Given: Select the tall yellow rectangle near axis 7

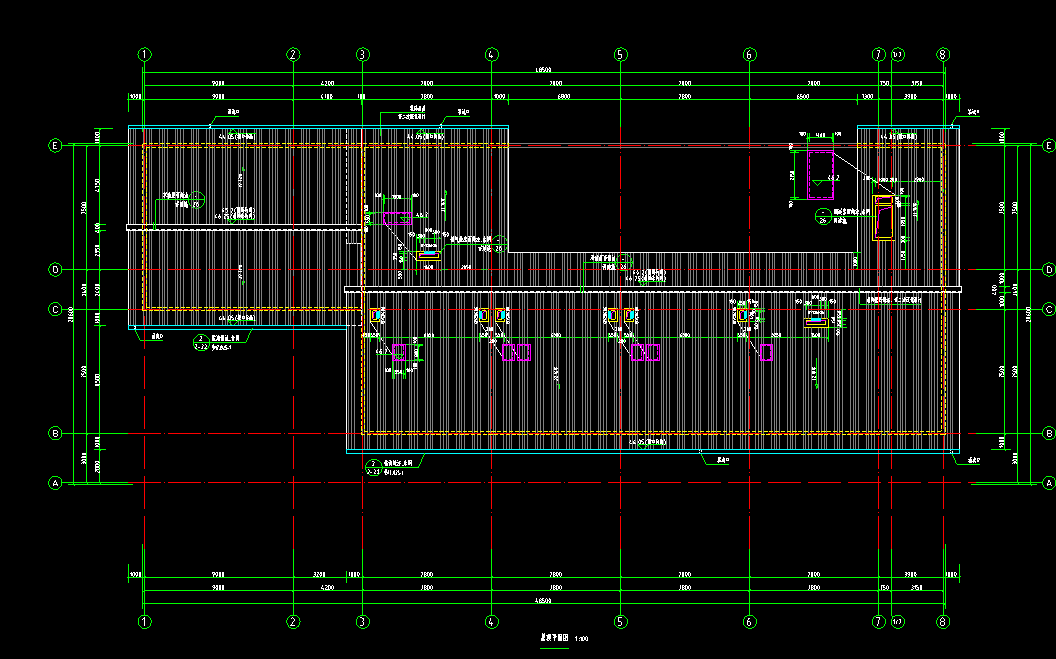Looking at the screenshot, I should tap(883, 218).
